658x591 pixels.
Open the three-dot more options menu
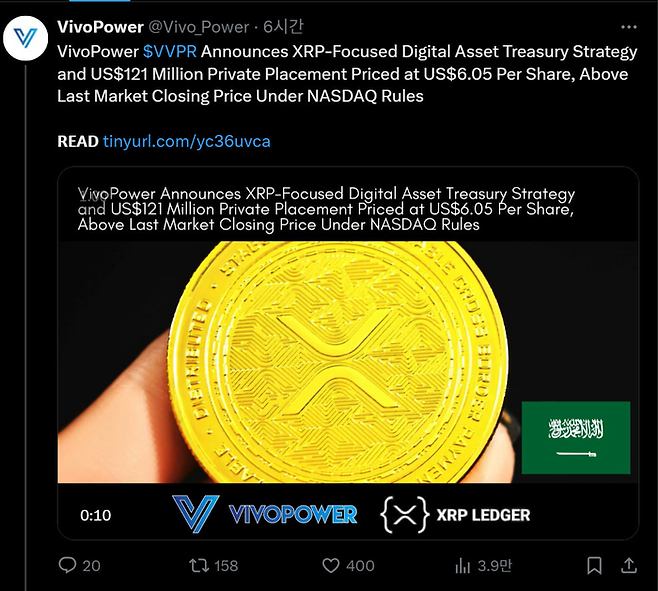[628, 27]
